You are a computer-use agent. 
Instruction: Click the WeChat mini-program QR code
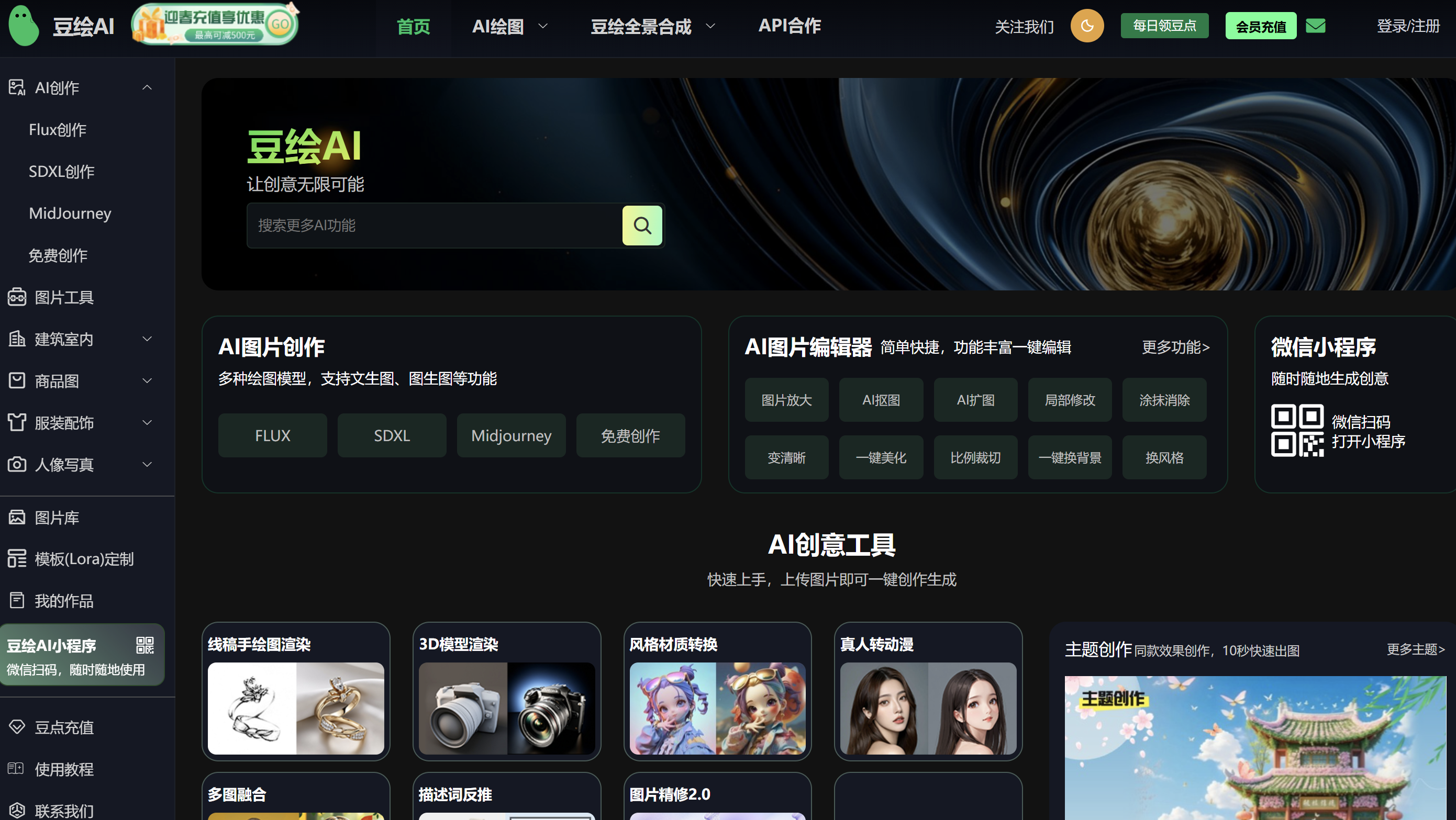1297,431
